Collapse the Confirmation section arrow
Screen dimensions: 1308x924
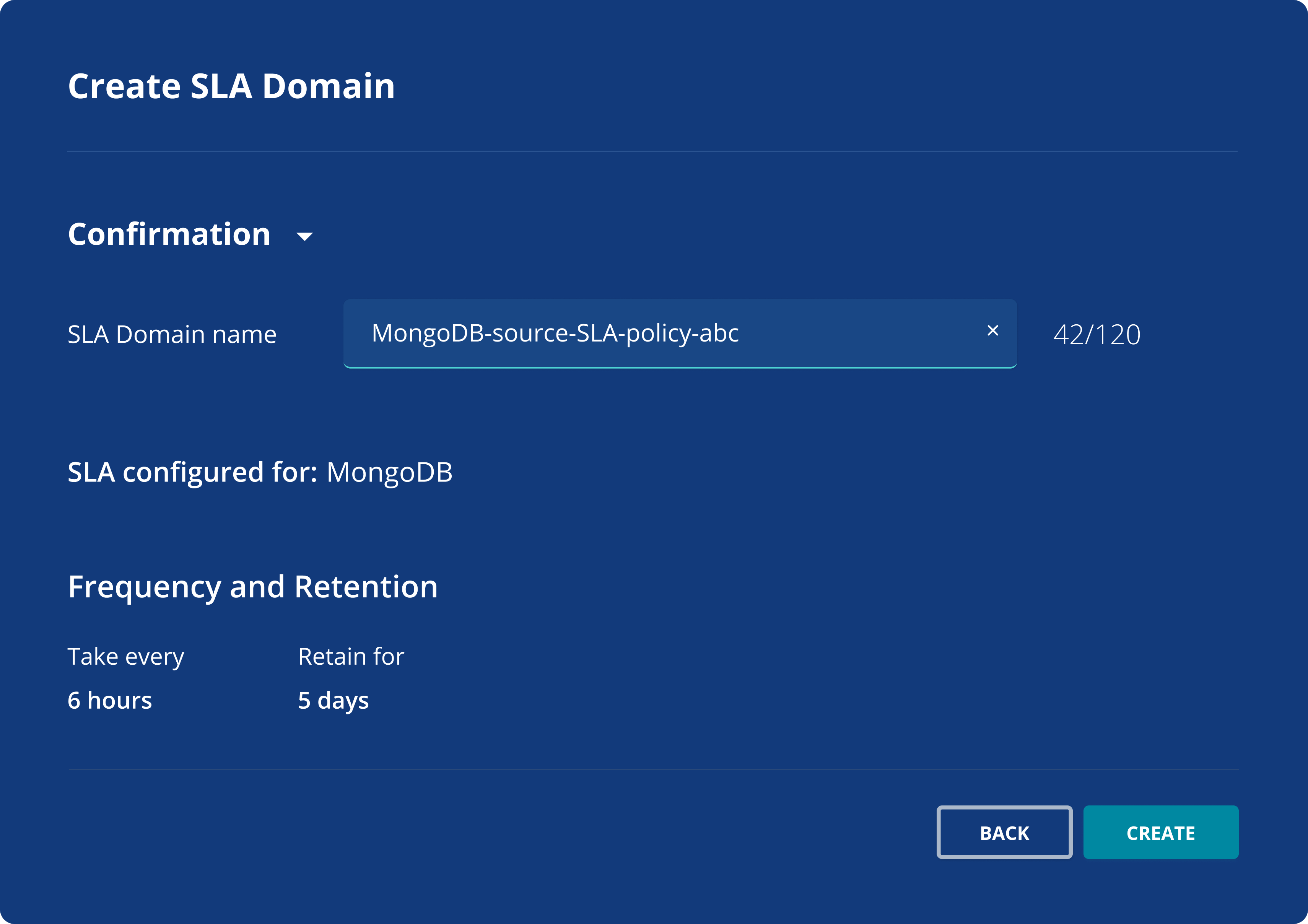(305, 236)
